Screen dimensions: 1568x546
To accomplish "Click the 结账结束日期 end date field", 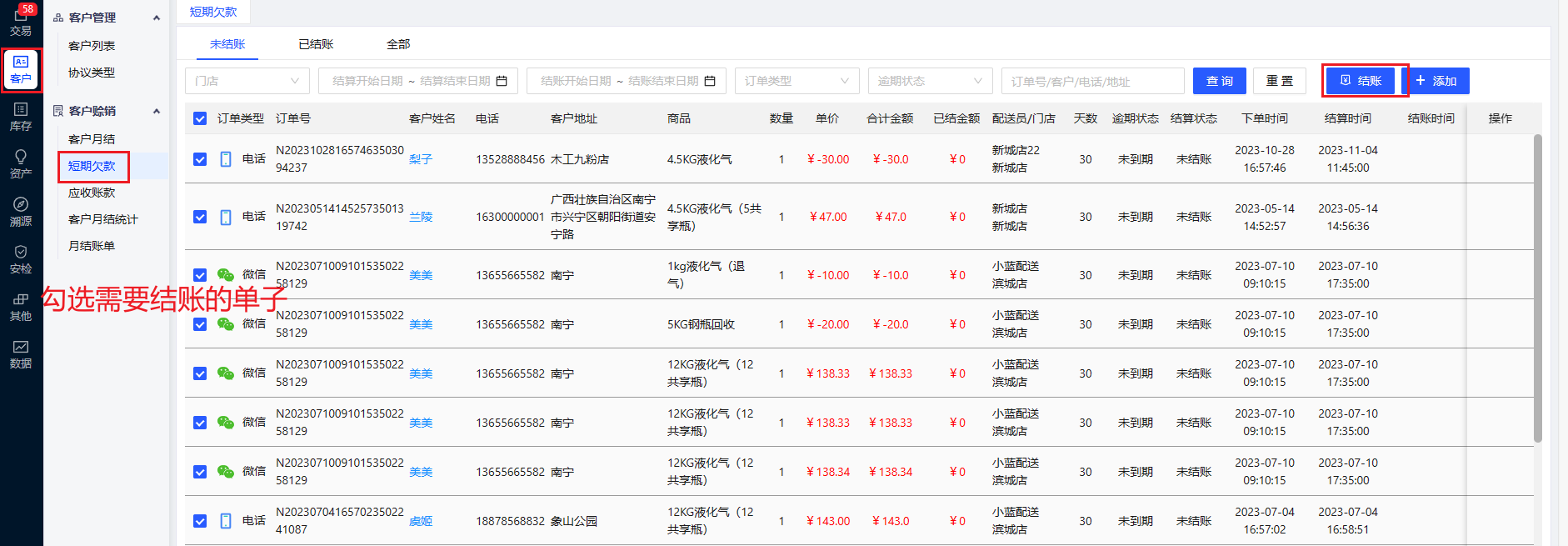I will 663,81.
